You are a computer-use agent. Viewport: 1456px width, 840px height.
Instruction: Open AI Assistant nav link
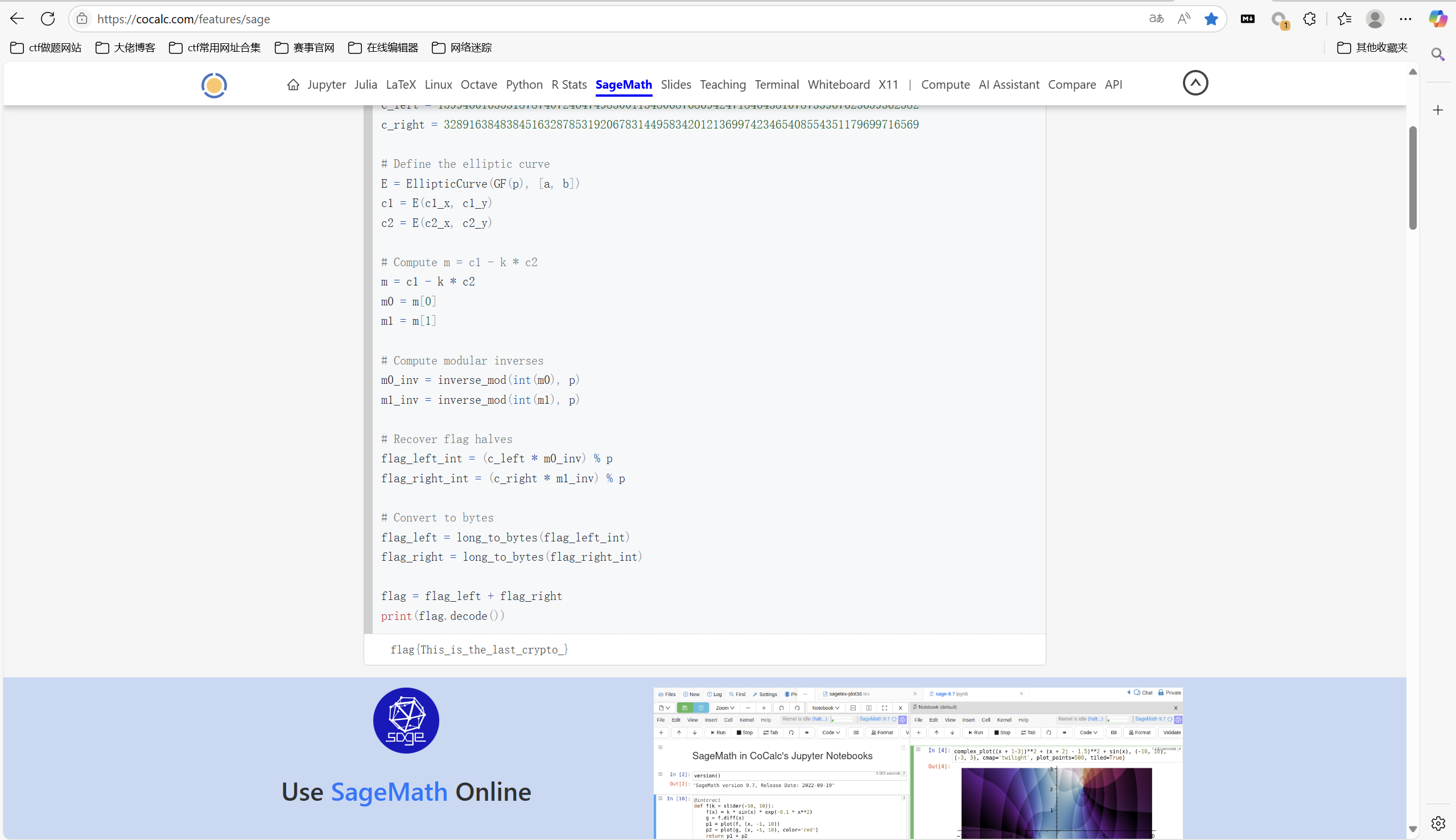(x=1009, y=85)
